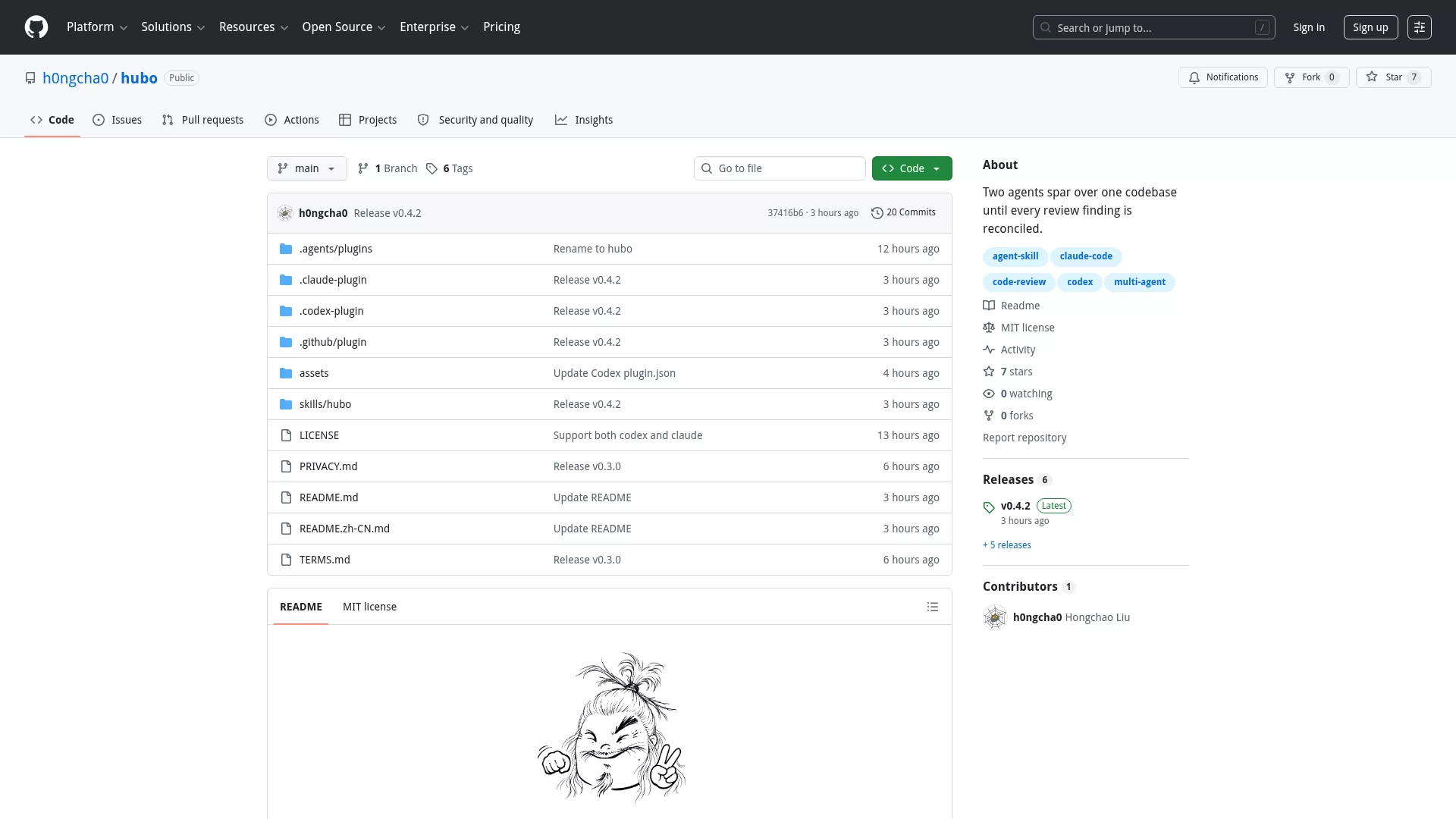Click the star icon beside 7 stars

989,372
